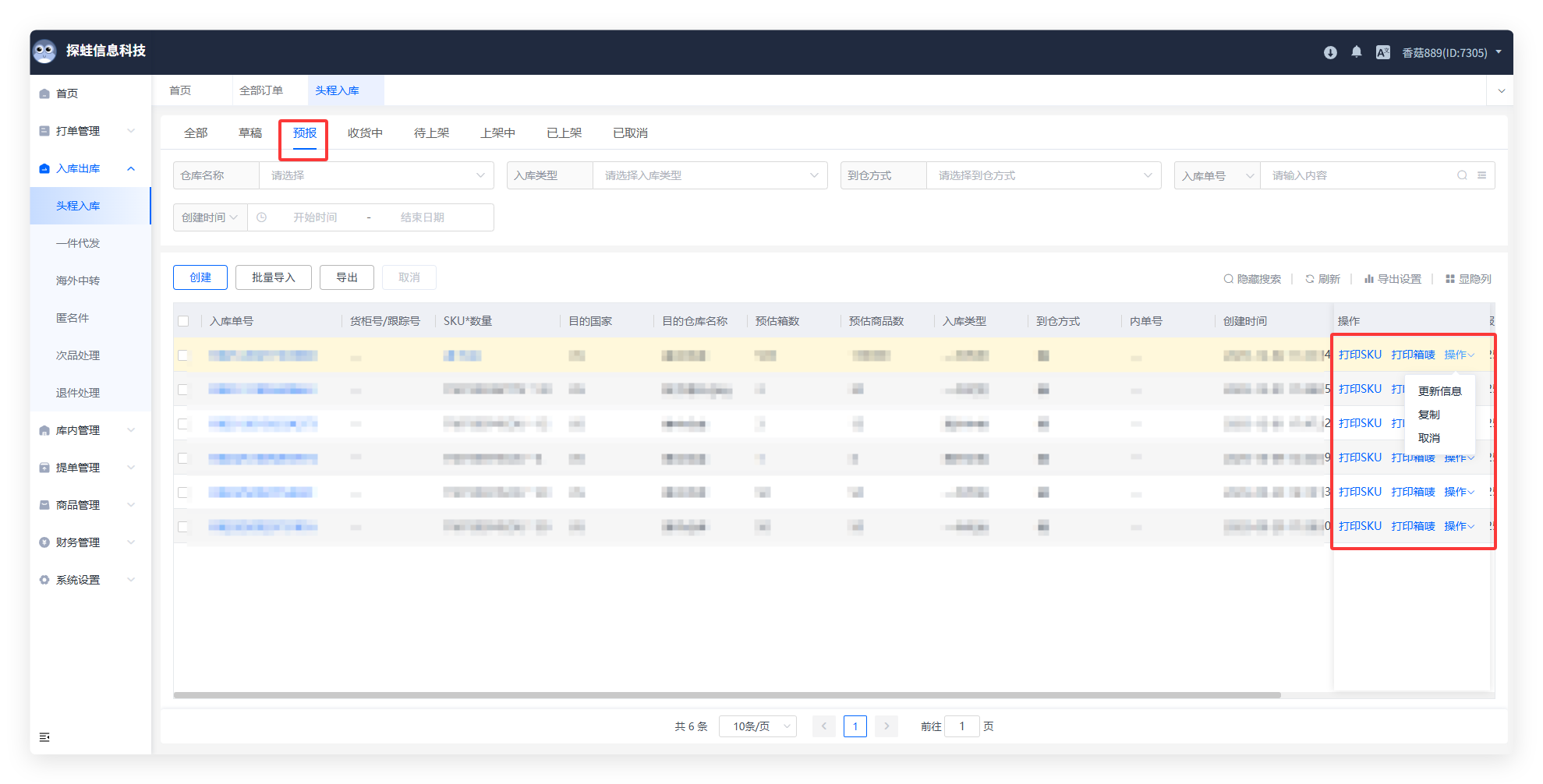This screenshot has height=784, width=1543.
Task: Click the horizontal scrollbar below the table
Action: click(x=727, y=695)
